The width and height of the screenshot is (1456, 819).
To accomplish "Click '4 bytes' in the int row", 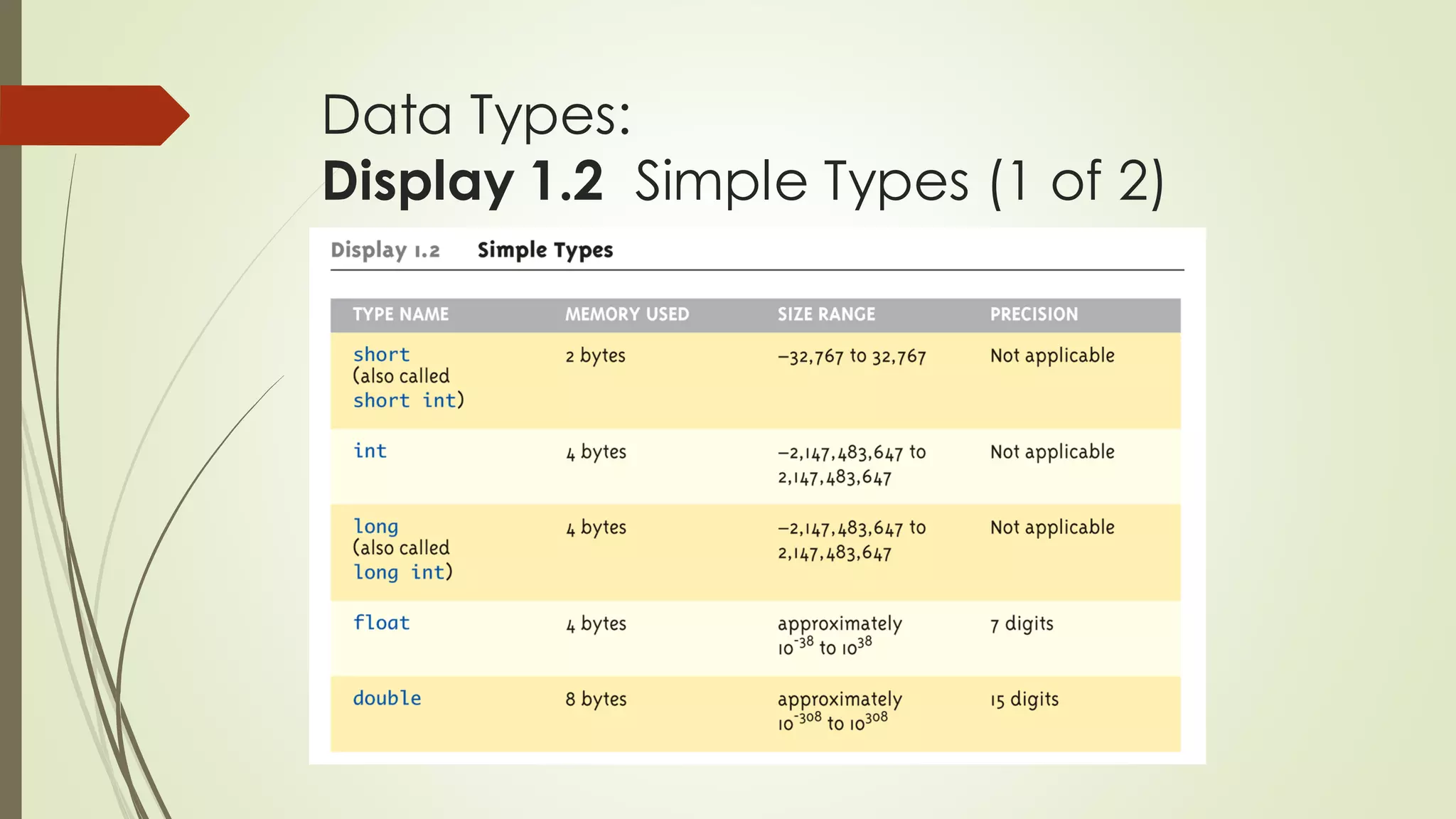I will click(x=596, y=452).
